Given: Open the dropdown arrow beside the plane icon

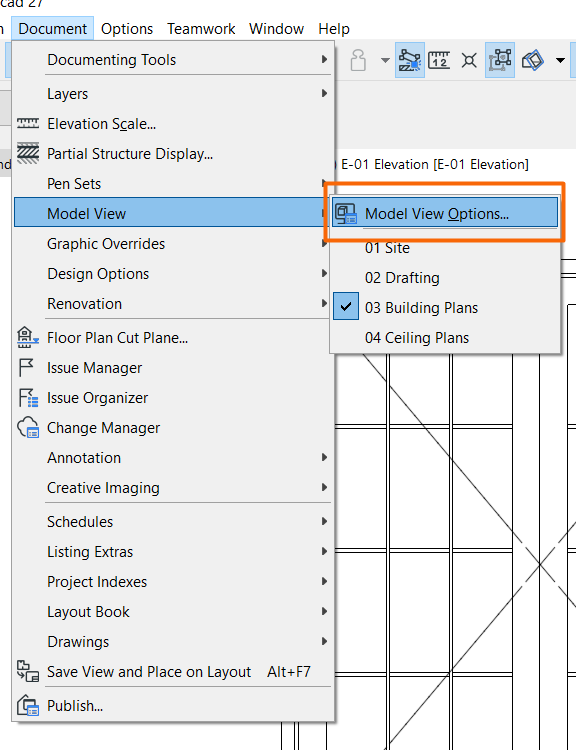Looking at the screenshot, I should pyautogui.click(x=560, y=60).
